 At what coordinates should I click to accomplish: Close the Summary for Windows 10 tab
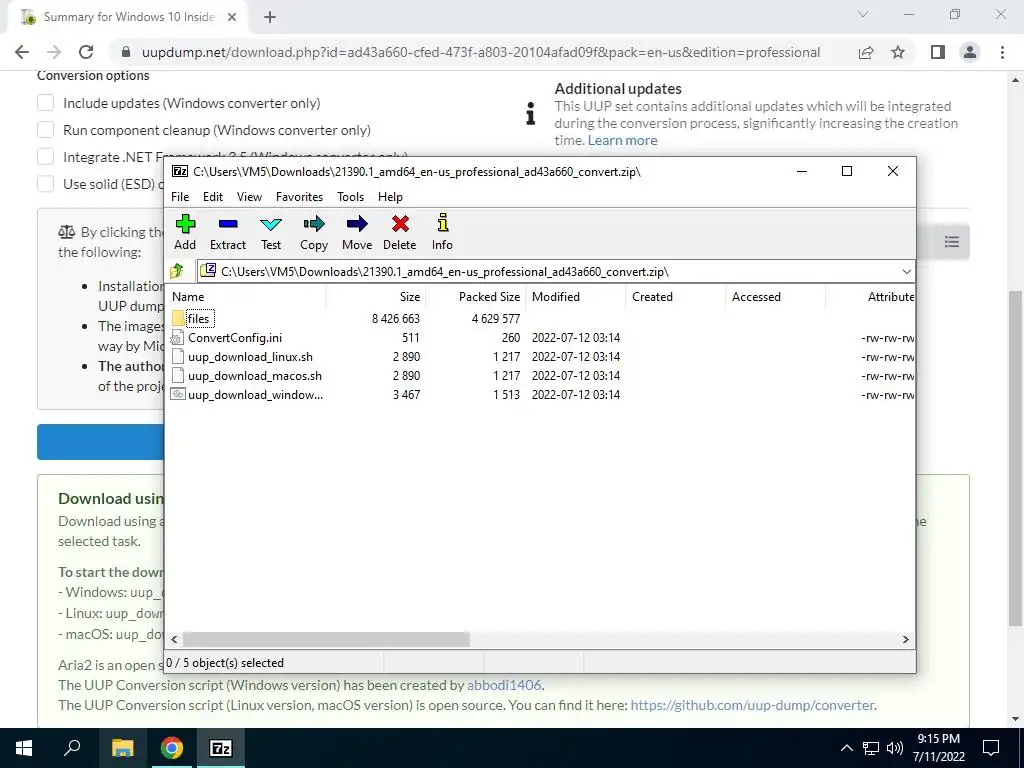[x=232, y=17]
